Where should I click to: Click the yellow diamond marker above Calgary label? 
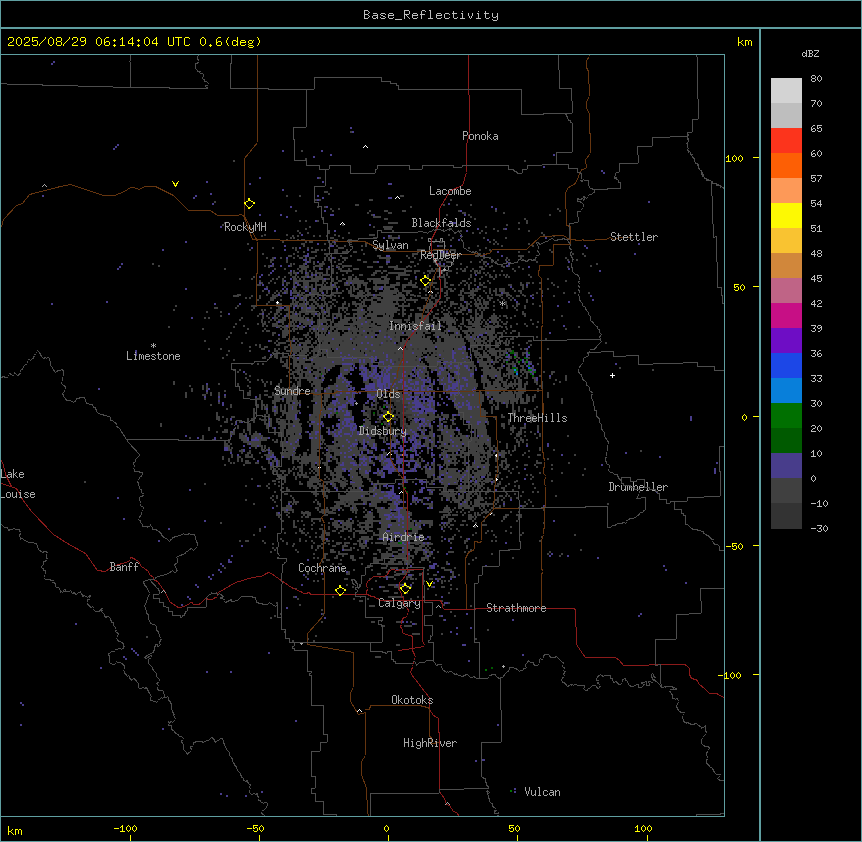(405, 589)
